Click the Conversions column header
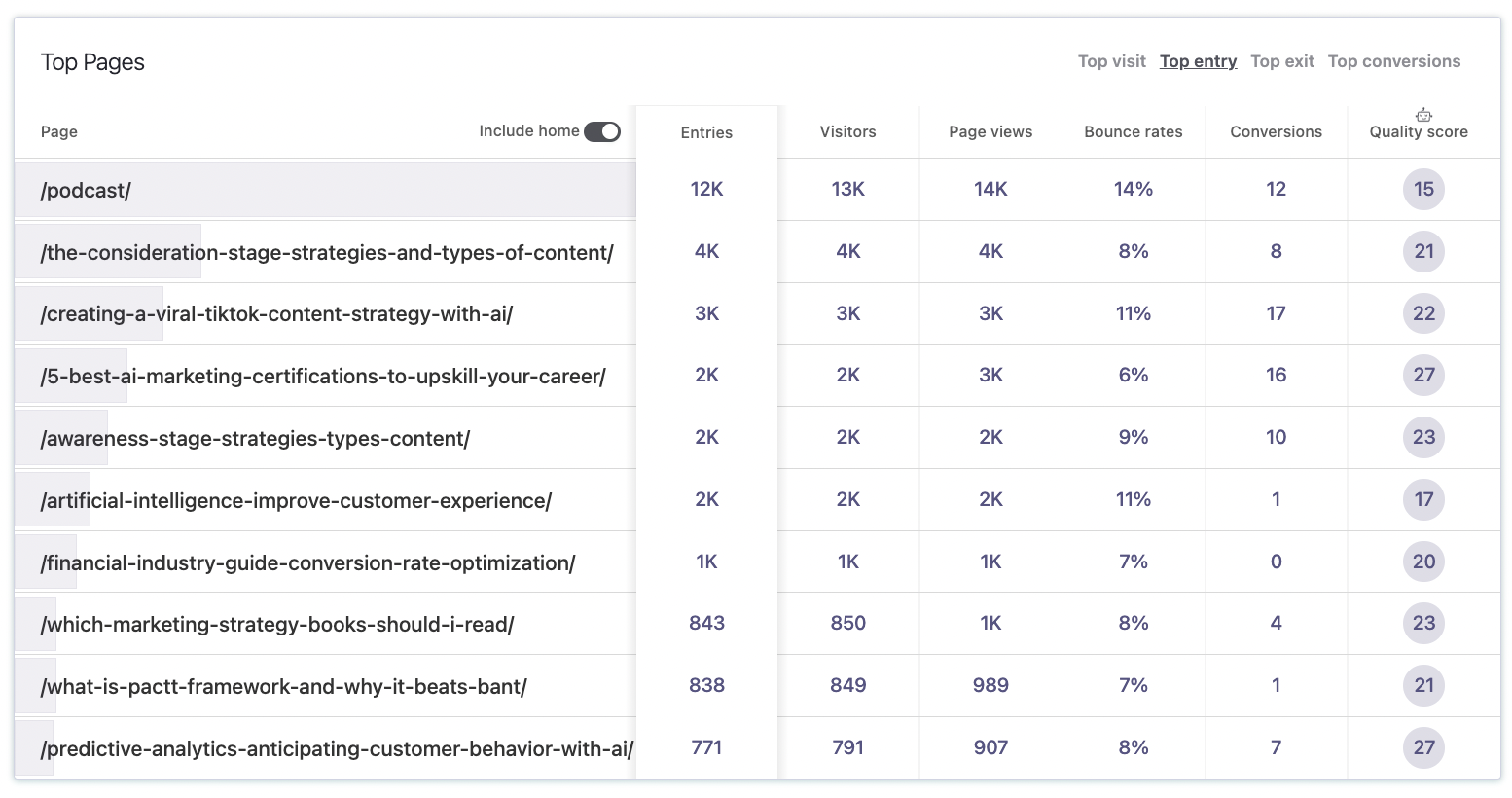 click(1276, 131)
